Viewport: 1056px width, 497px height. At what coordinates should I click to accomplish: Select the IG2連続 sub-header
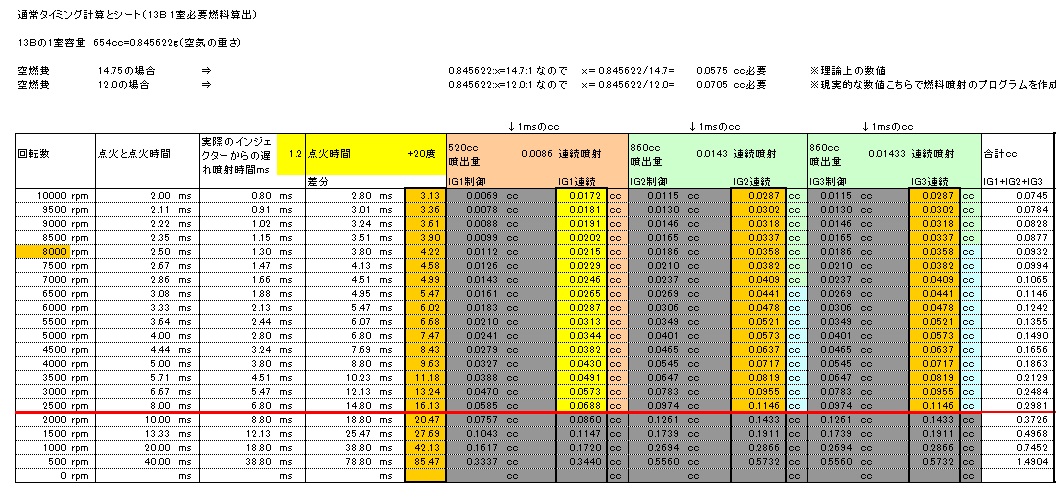[751, 182]
